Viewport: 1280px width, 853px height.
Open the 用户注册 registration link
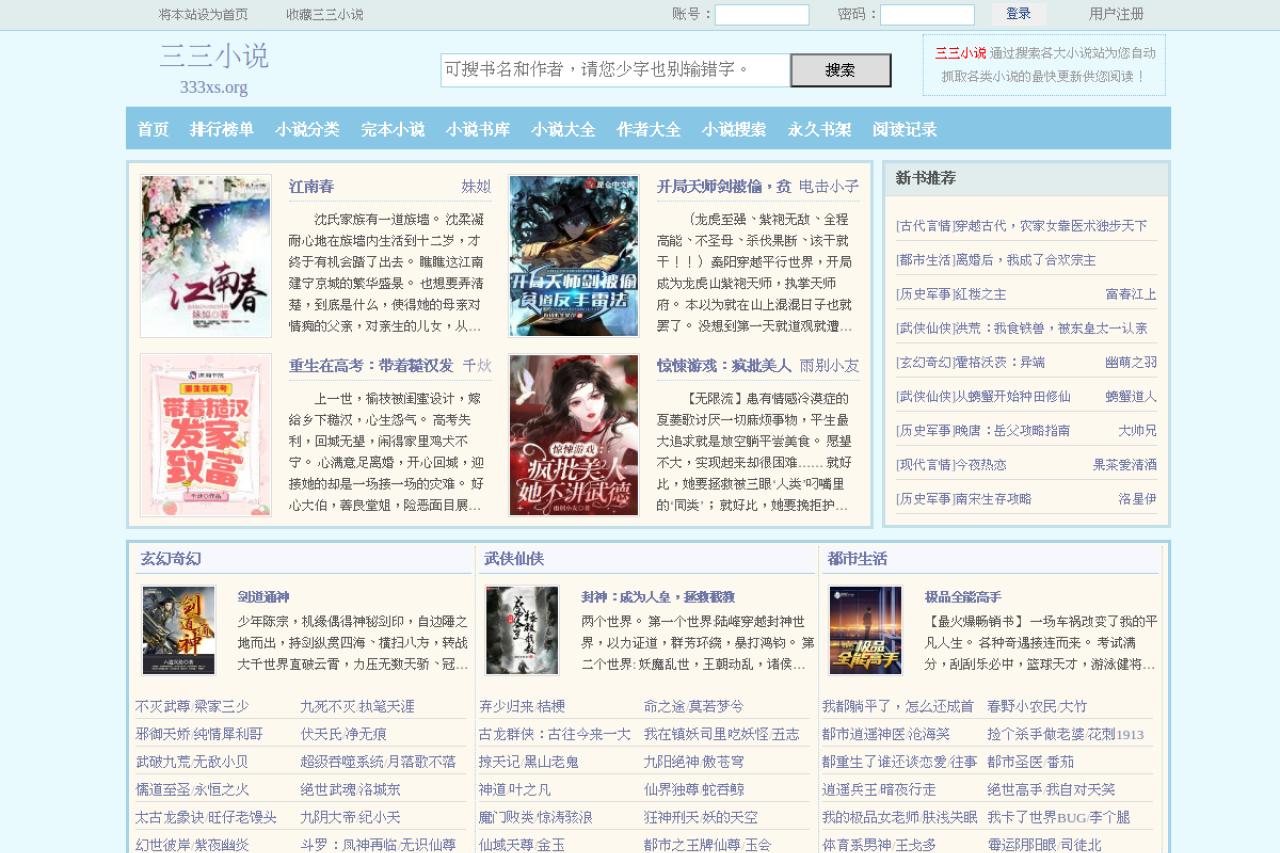1116,14
